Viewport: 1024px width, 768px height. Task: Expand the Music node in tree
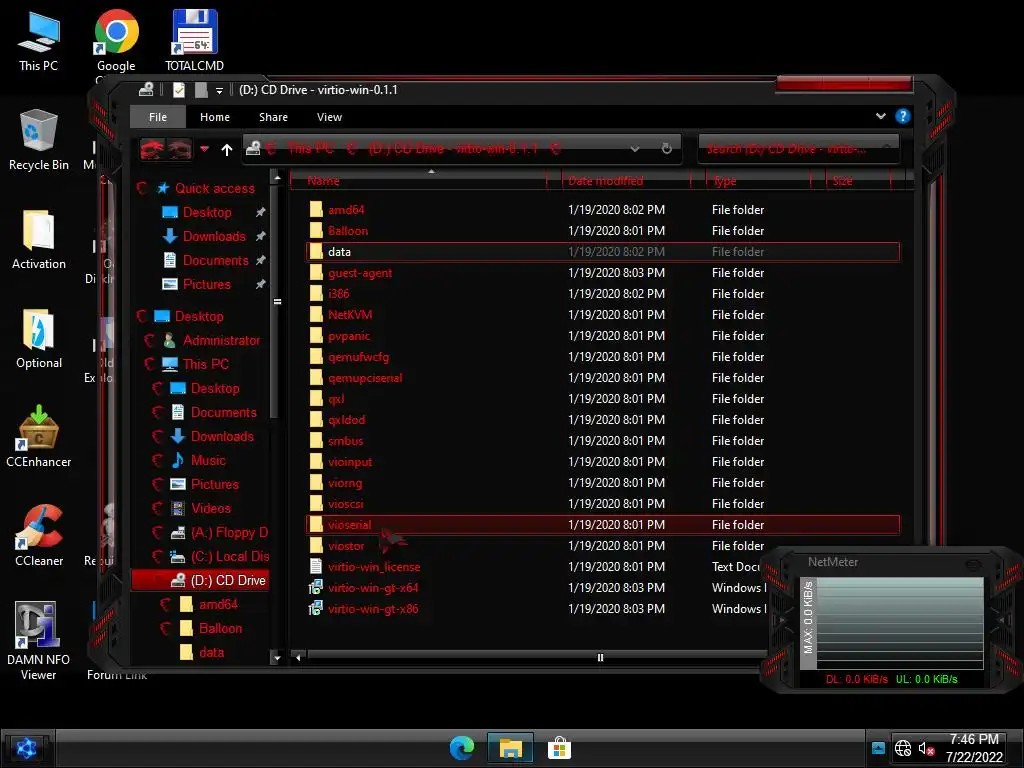(157, 460)
